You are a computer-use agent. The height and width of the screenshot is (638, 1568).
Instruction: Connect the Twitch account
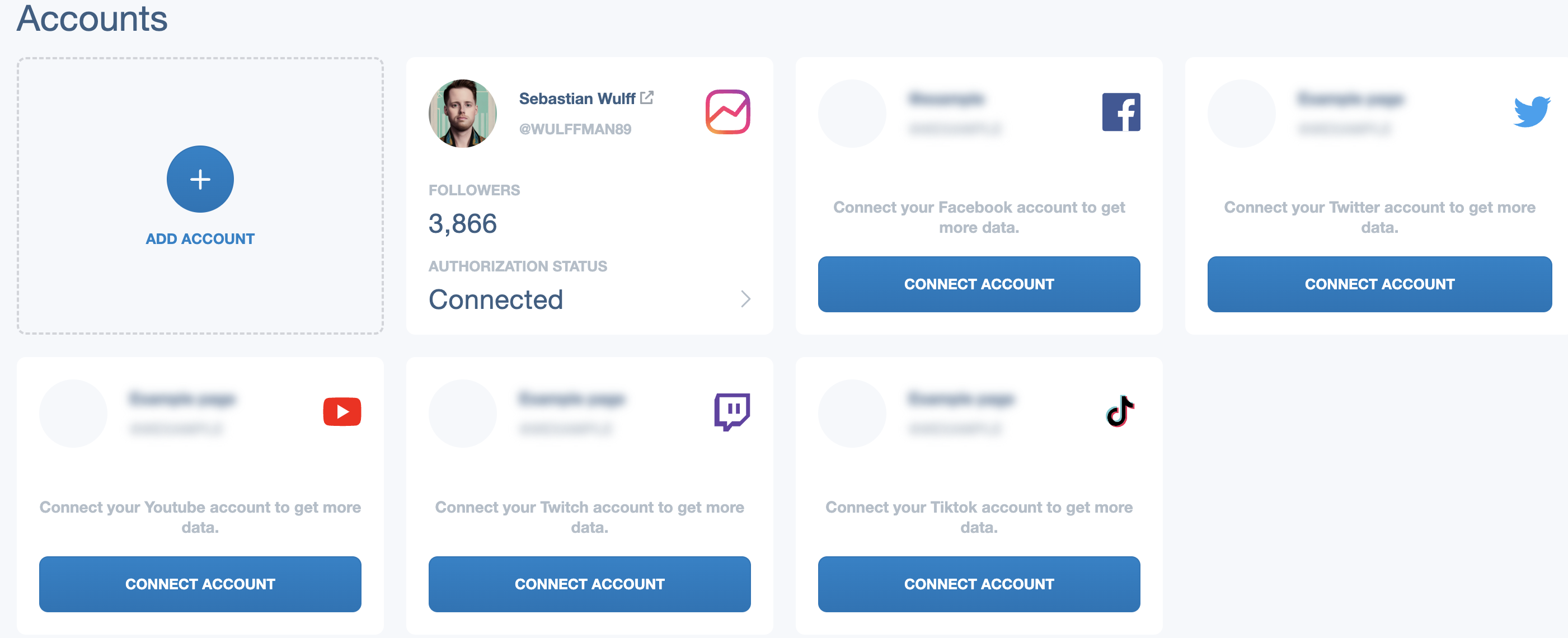(x=589, y=584)
